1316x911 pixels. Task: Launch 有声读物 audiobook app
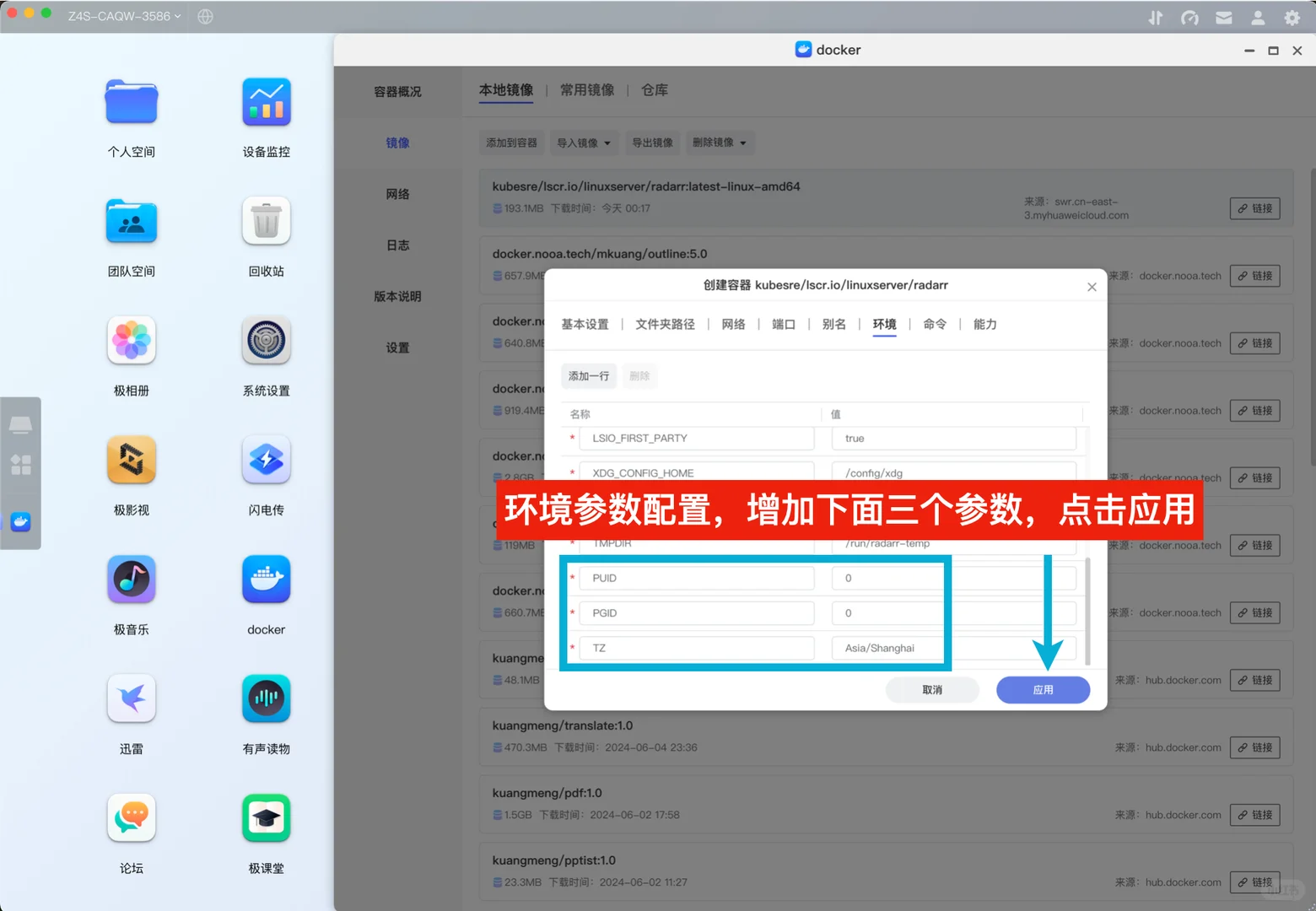pyautogui.click(x=266, y=698)
